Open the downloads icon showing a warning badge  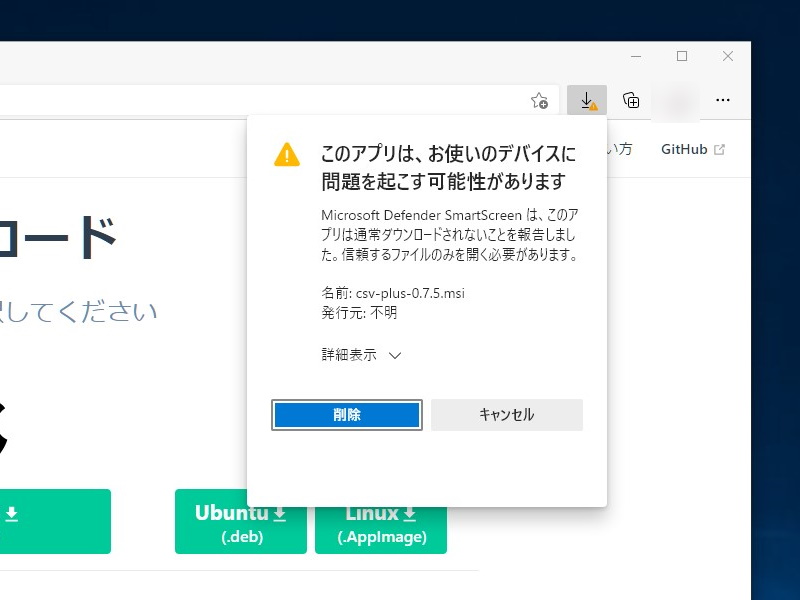click(587, 99)
